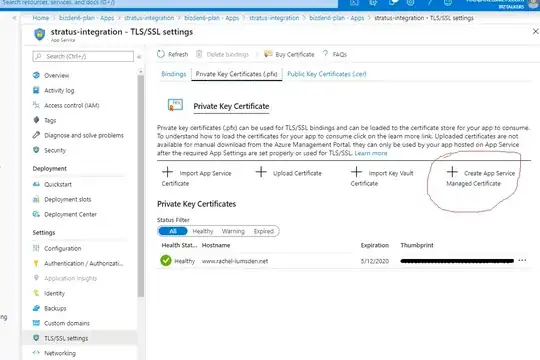Open ellipsis menu for www.rachel-lumsden.net certificate
Viewport: 540px width, 360px height.
522,260
